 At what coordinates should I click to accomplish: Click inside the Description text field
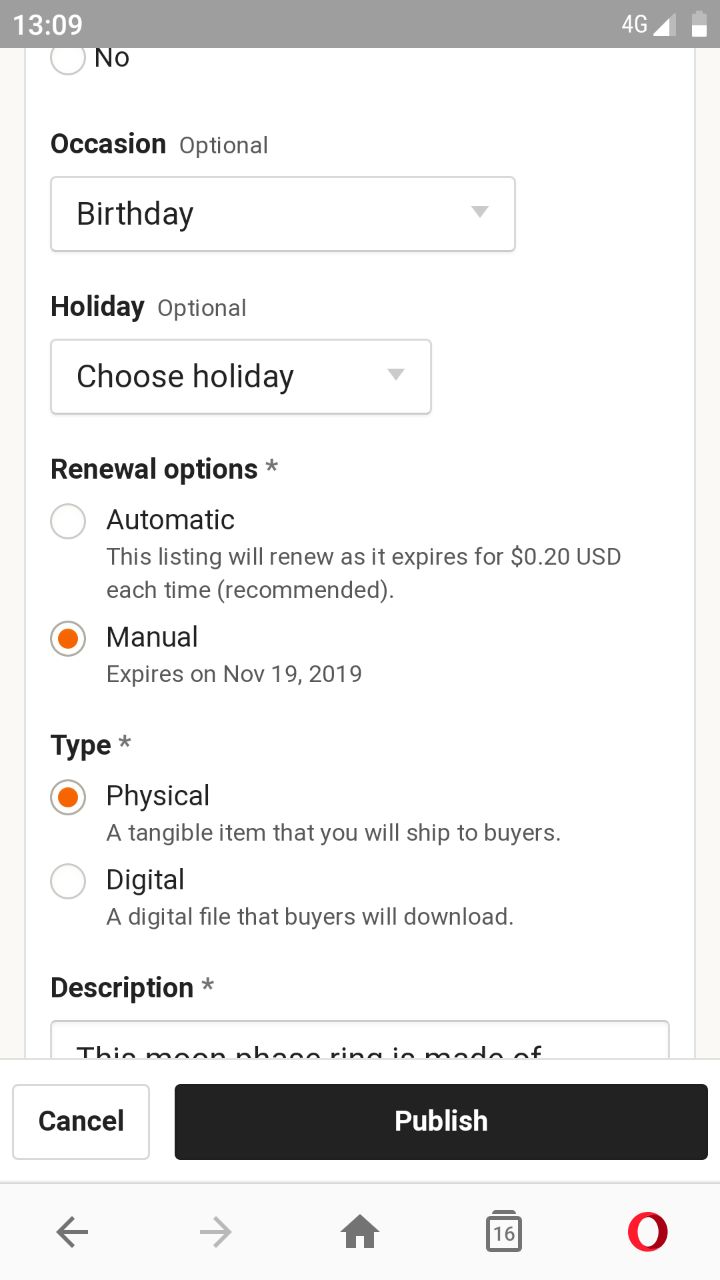360,1039
